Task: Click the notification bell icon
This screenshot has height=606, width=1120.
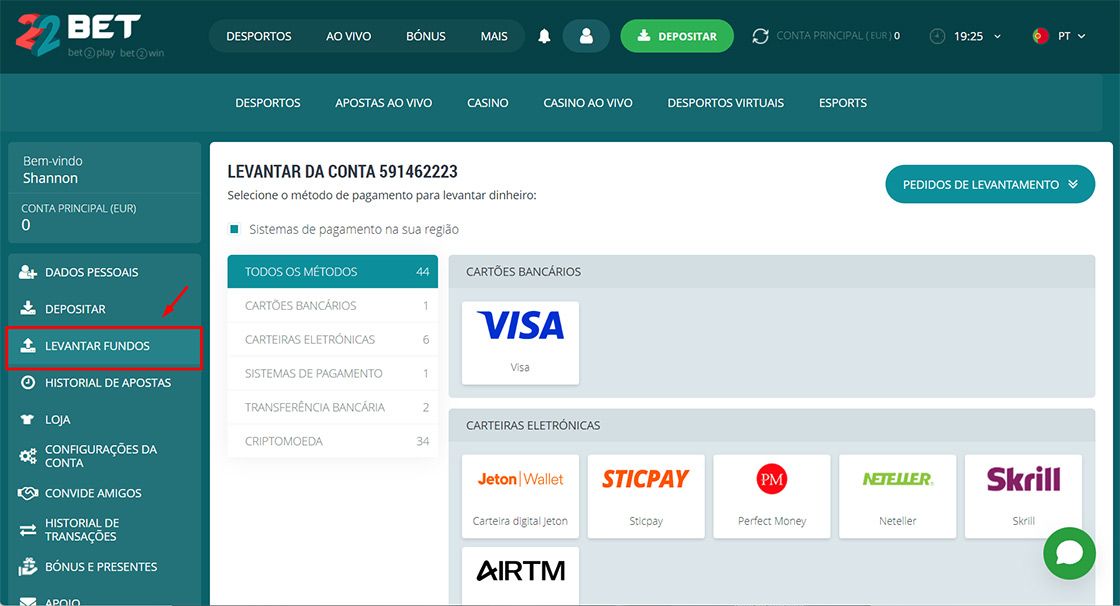Action: tap(544, 36)
